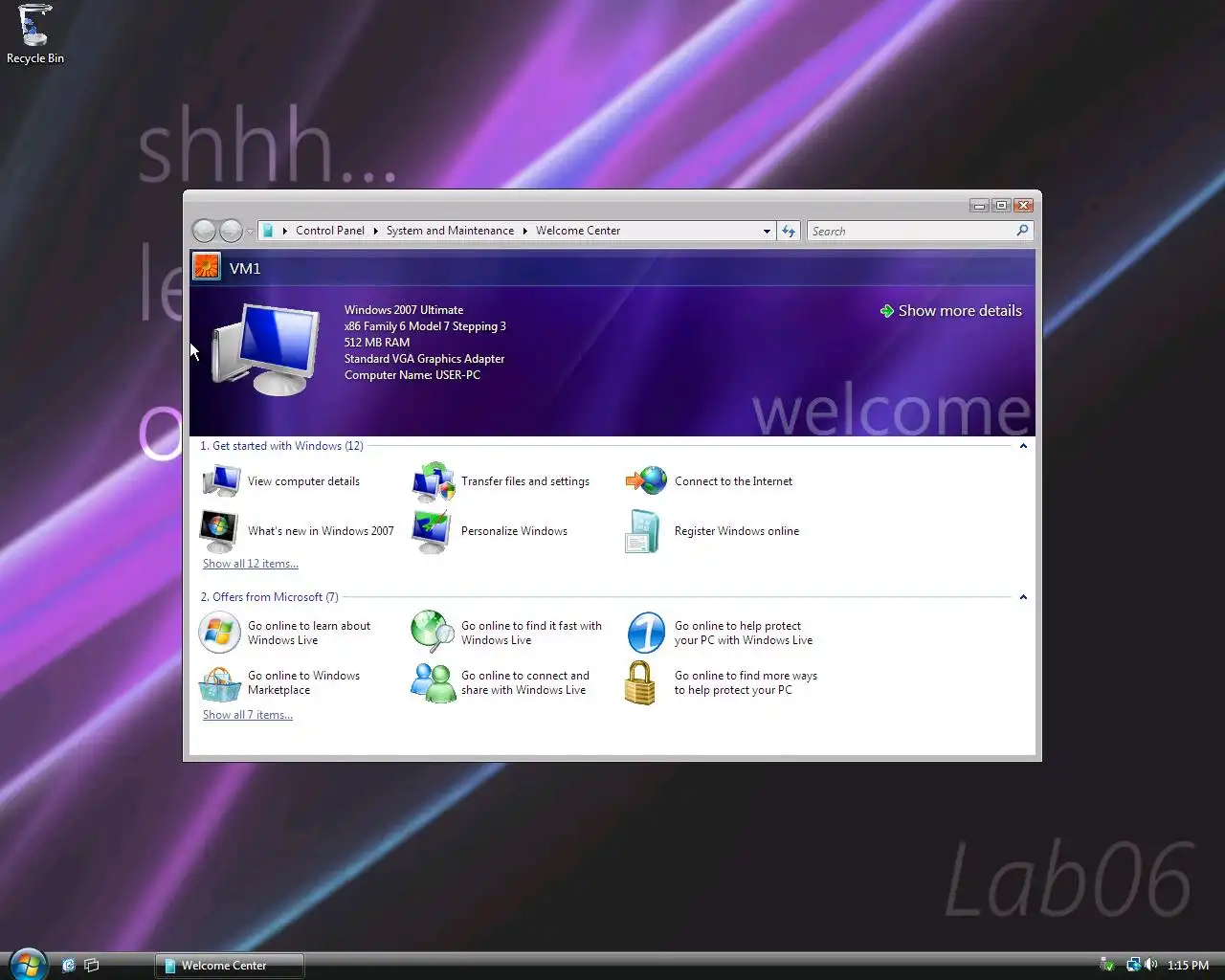The width and height of the screenshot is (1225, 980).
Task: Click the address bar folder icon
Action: pyautogui.click(x=268, y=231)
